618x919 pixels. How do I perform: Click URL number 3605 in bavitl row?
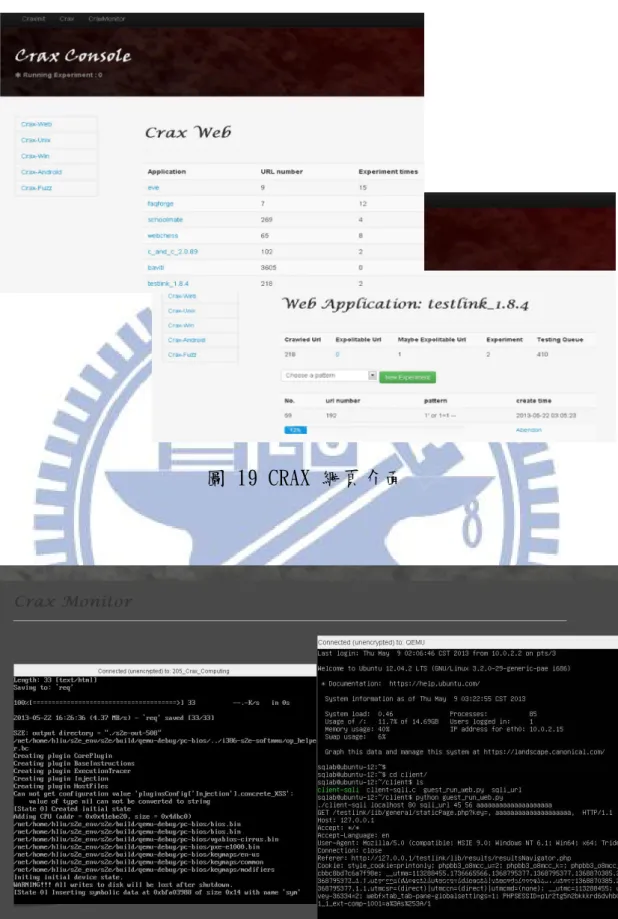click(268, 267)
